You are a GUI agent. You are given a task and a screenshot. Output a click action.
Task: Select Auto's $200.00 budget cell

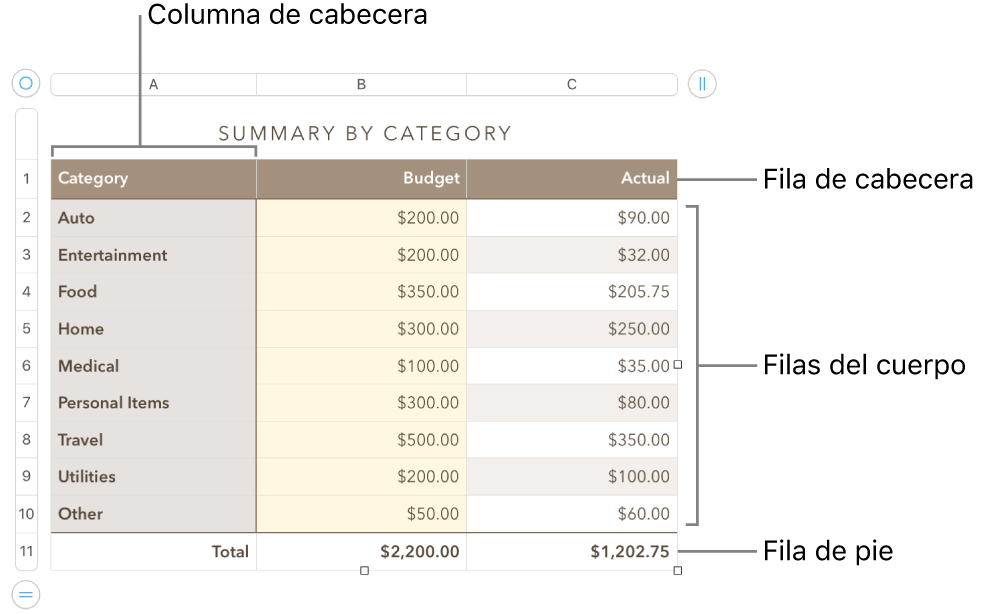tap(361, 217)
